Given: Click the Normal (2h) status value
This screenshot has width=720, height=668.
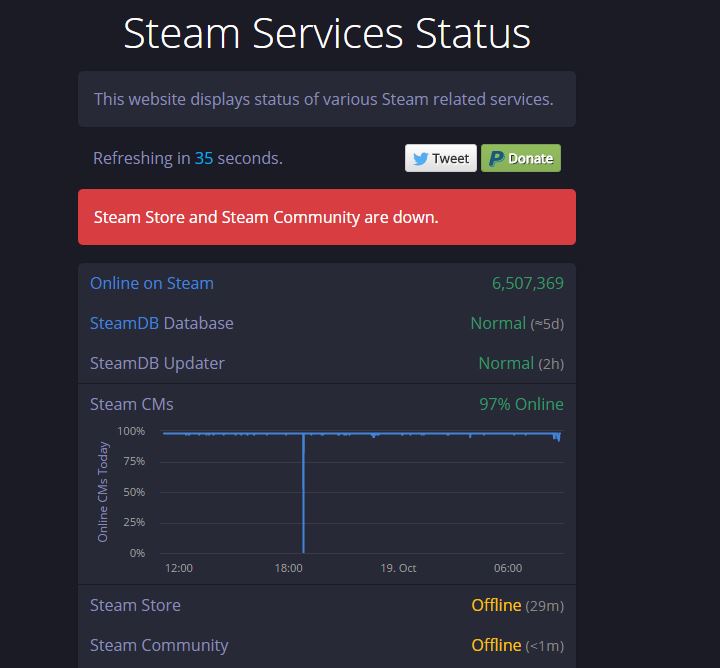Looking at the screenshot, I should click(x=521, y=364).
